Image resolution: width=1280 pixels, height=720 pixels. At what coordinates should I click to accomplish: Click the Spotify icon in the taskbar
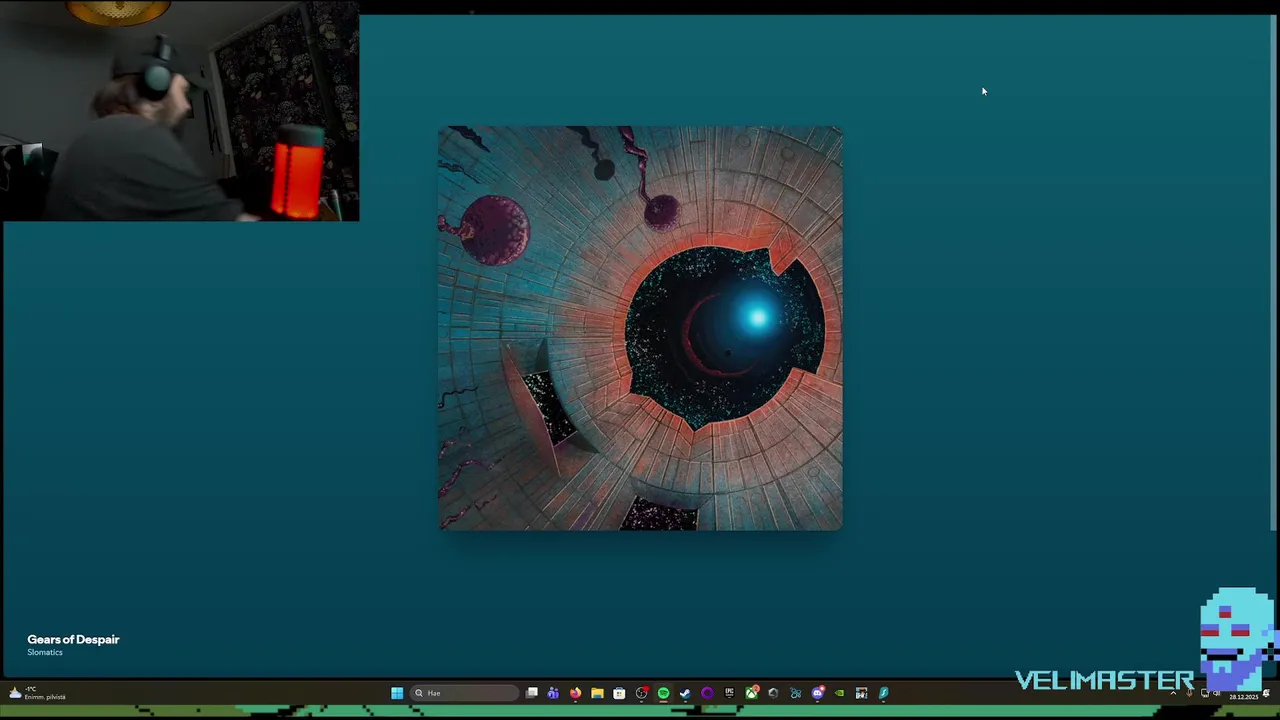tap(663, 693)
